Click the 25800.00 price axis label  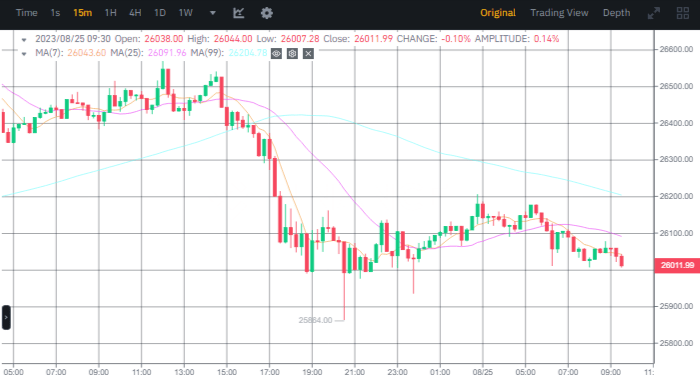click(x=676, y=343)
